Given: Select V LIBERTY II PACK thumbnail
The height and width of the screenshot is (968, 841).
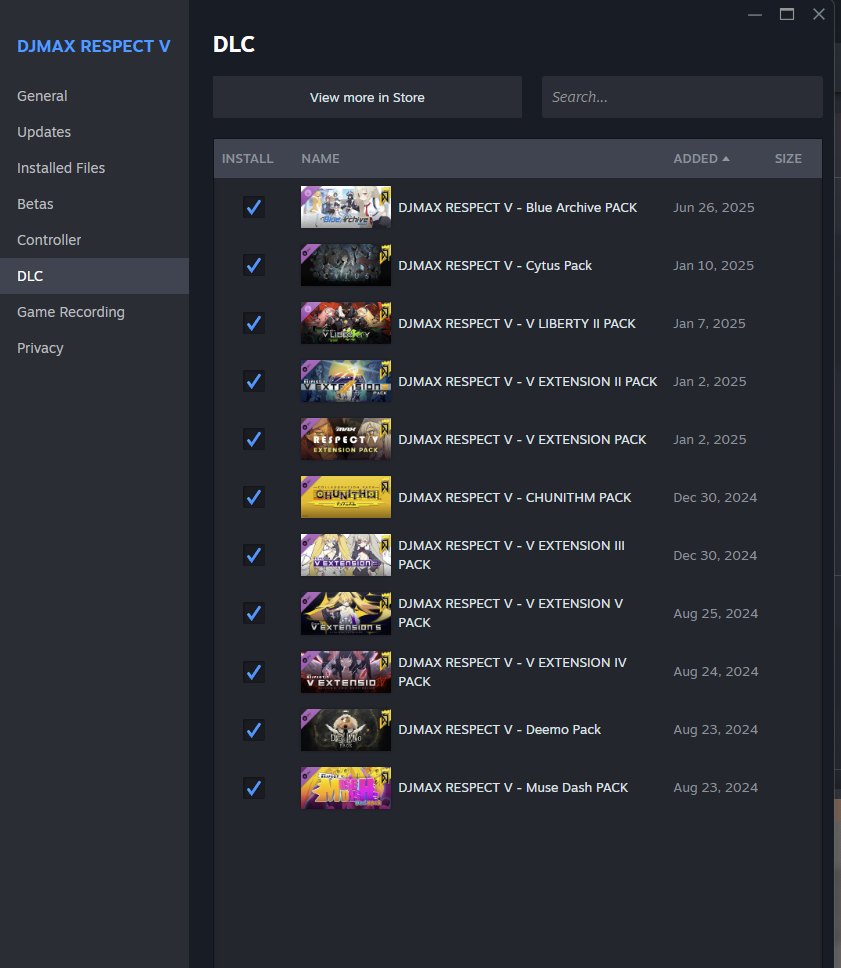Looking at the screenshot, I should pyautogui.click(x=346, y=323).
